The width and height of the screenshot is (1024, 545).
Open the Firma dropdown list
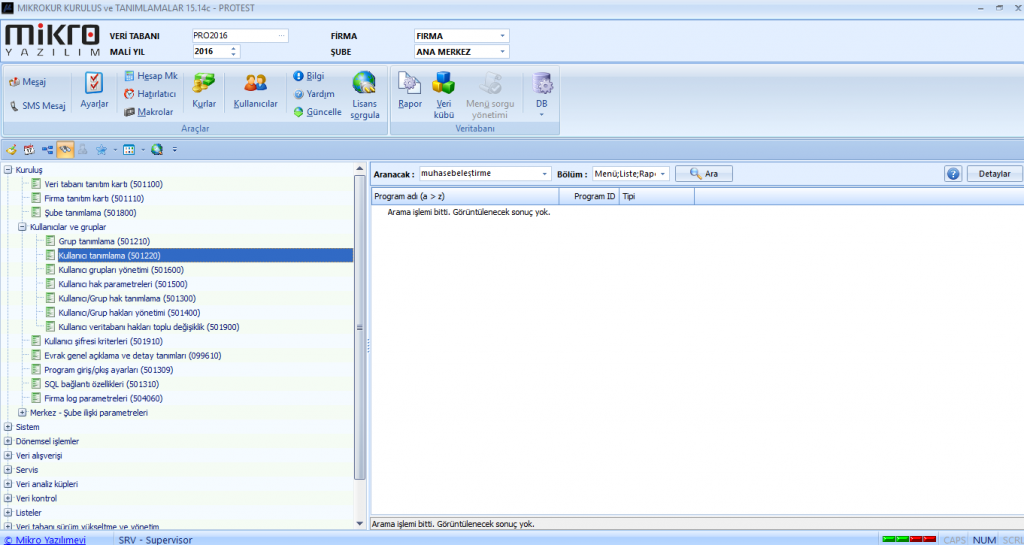click(x=502, y=36)
